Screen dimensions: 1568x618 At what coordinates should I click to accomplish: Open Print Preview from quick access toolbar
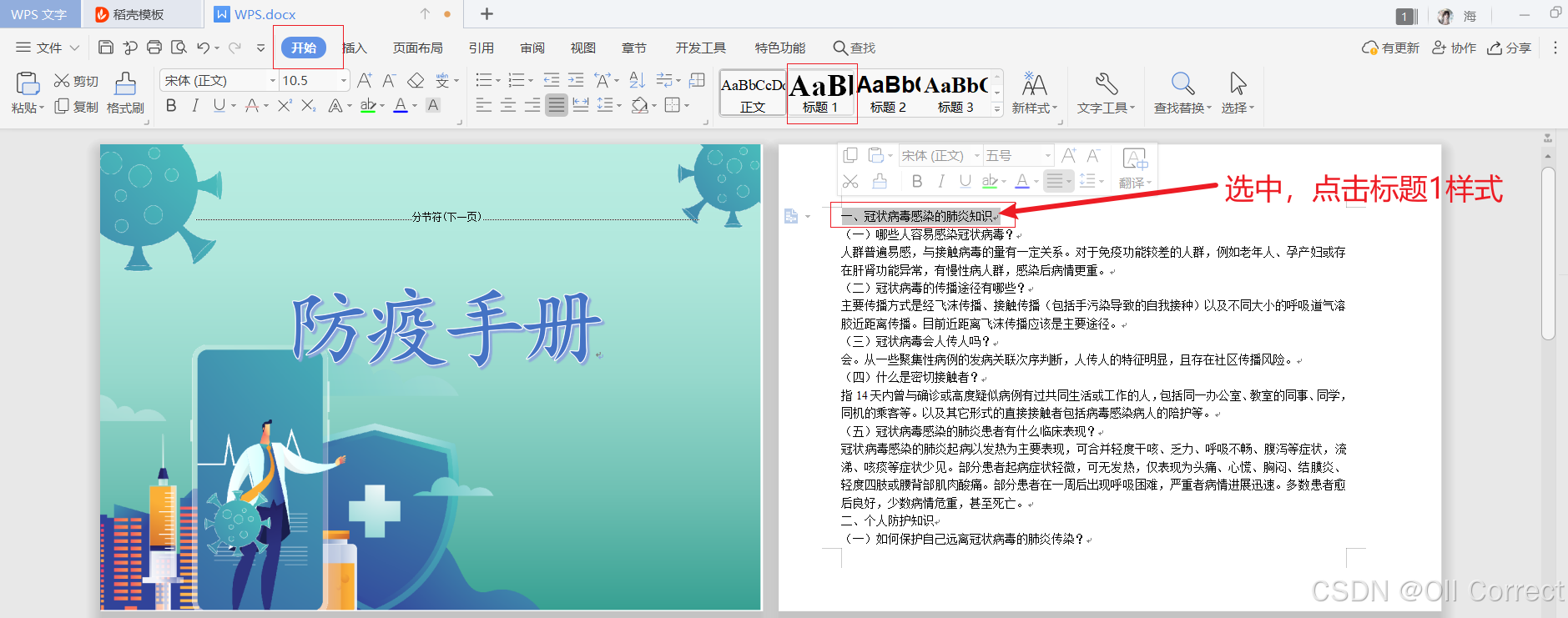point(179,48)
